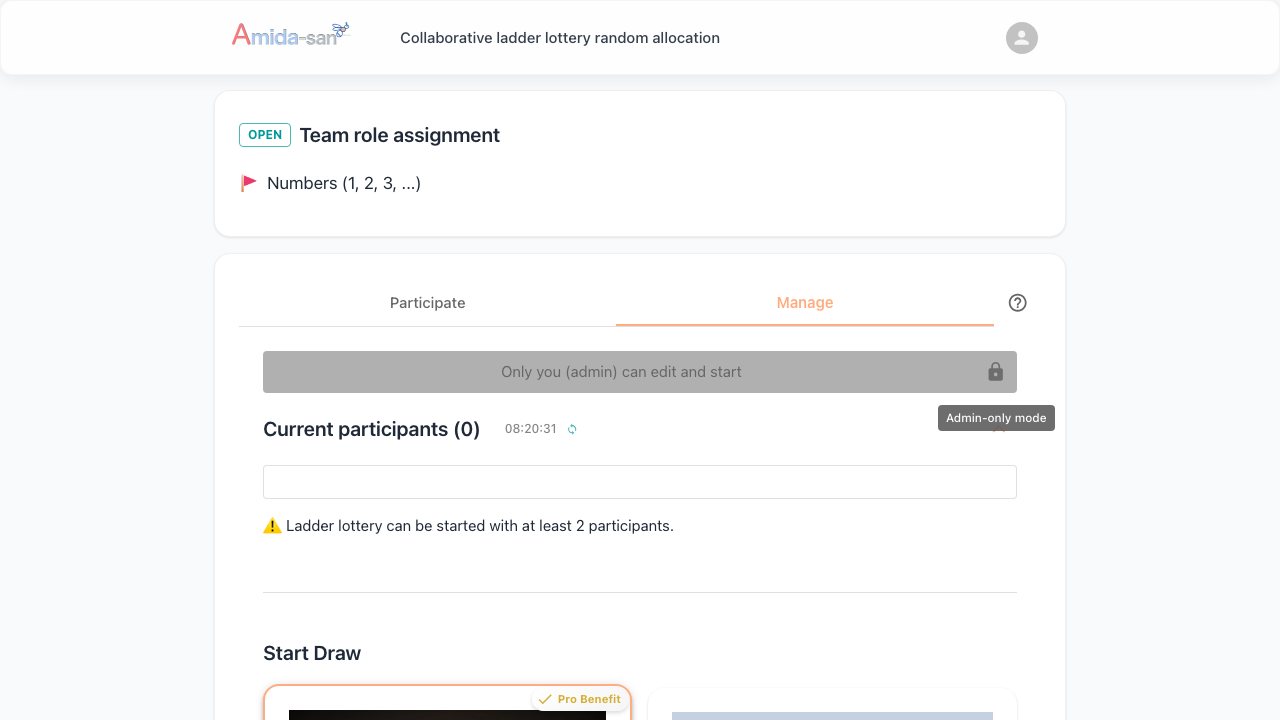Click the red flag icon
Viewport: 1280px width, 720px height.
248,183
